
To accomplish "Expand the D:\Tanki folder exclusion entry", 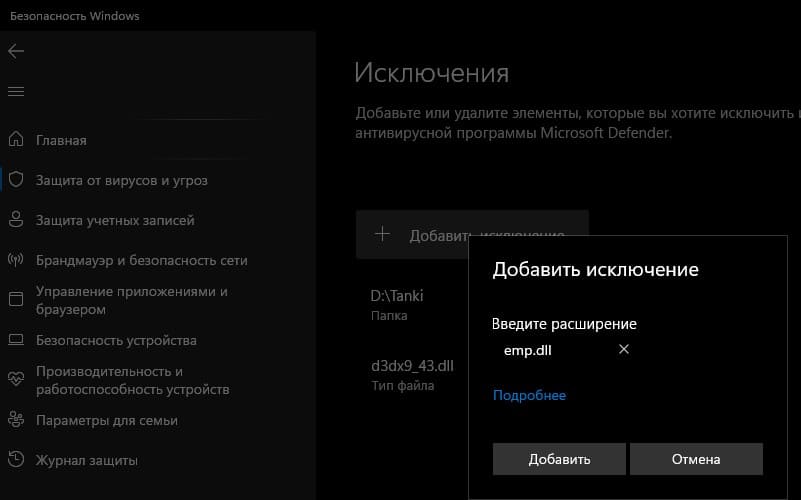I will [410, 304].
